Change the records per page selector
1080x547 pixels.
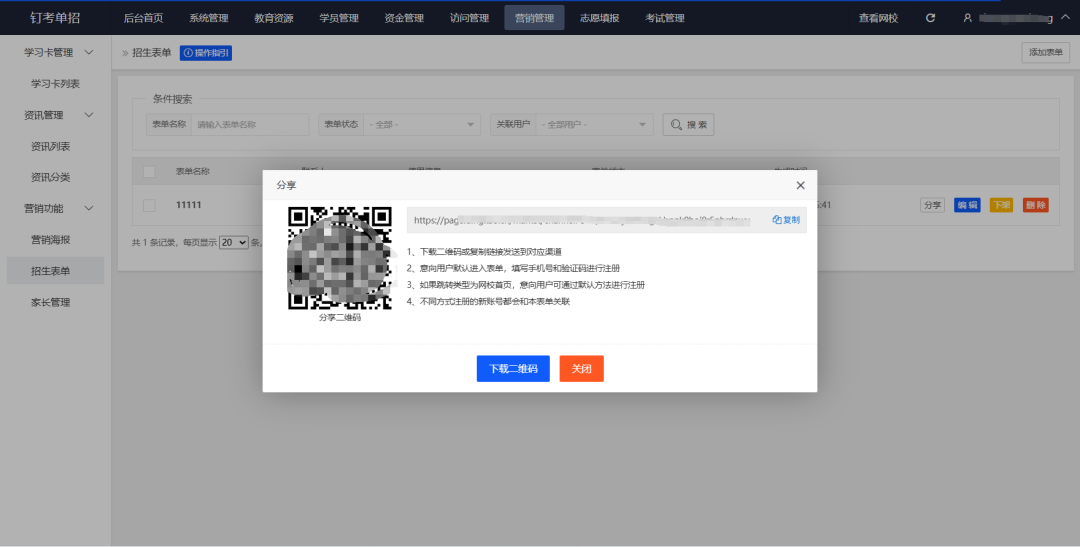(x=234, y=242)
